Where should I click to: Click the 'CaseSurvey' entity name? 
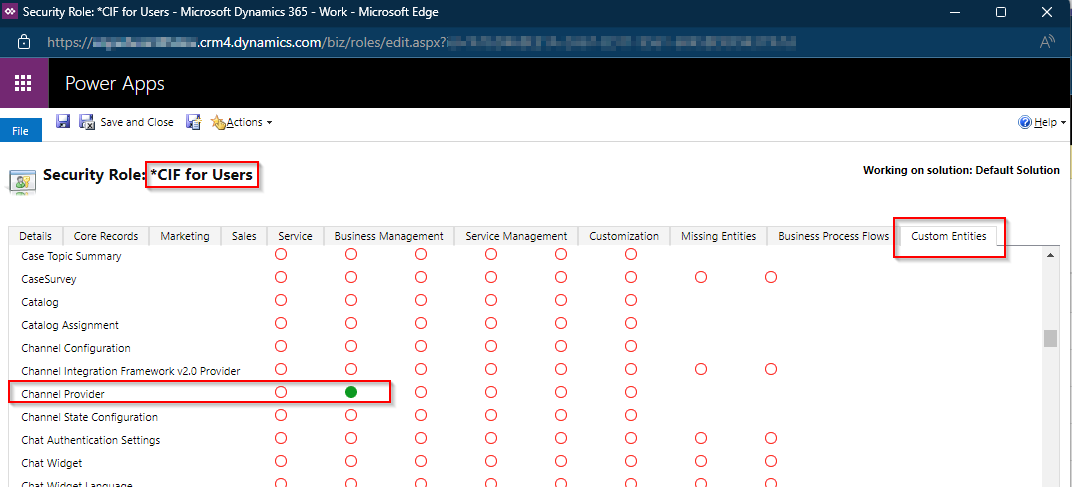[x=49, y=279]
